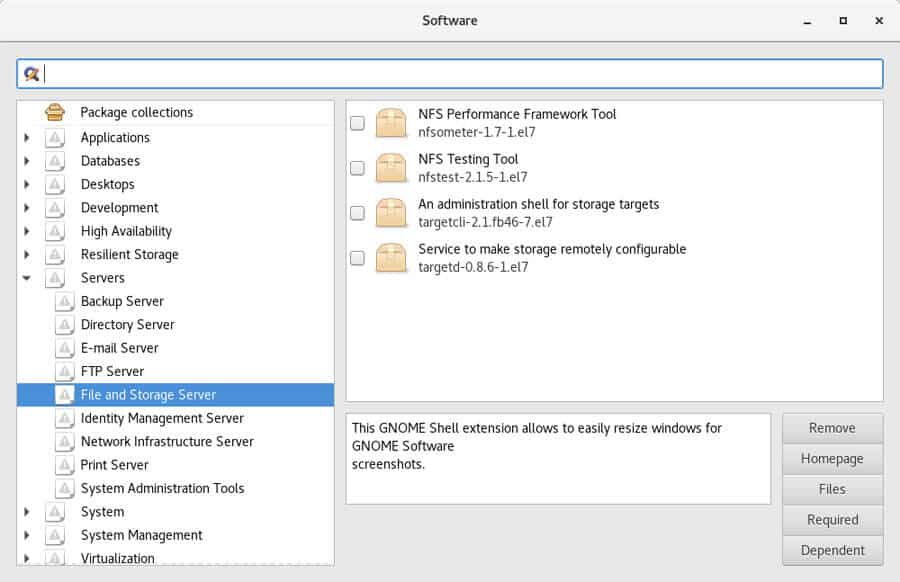The width and height of the screenshot is (900, 582).
Task: Focus the package search input field
Action: coord(450,73)
